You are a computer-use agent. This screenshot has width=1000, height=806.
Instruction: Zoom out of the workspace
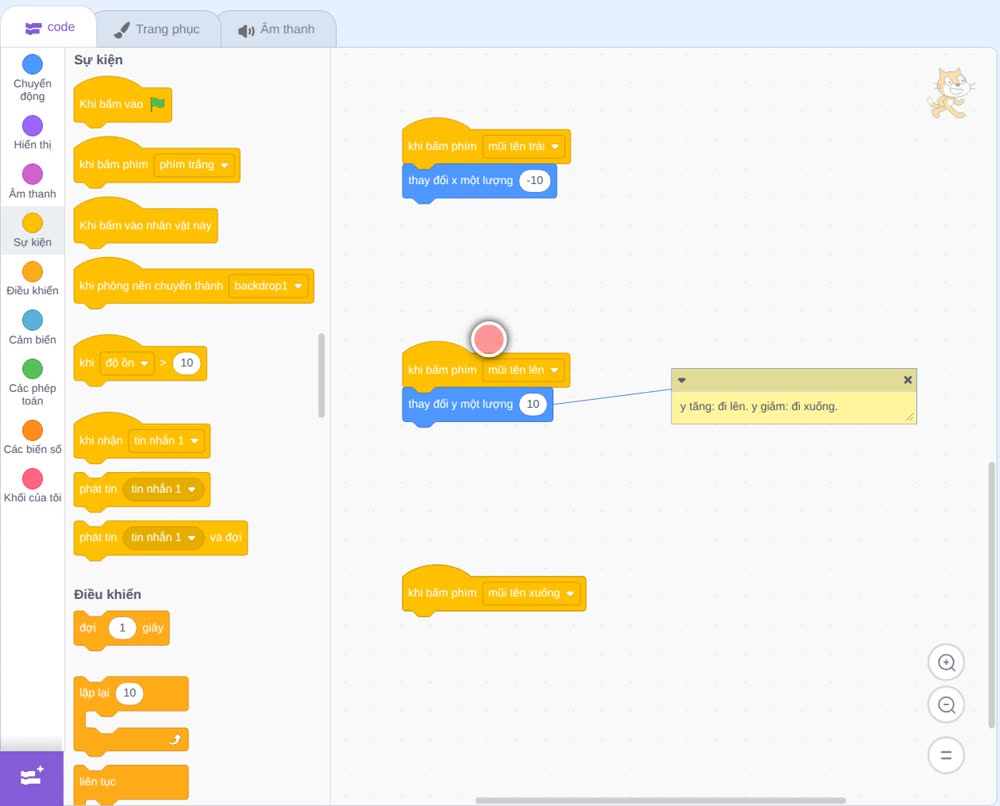click(946, 705)
